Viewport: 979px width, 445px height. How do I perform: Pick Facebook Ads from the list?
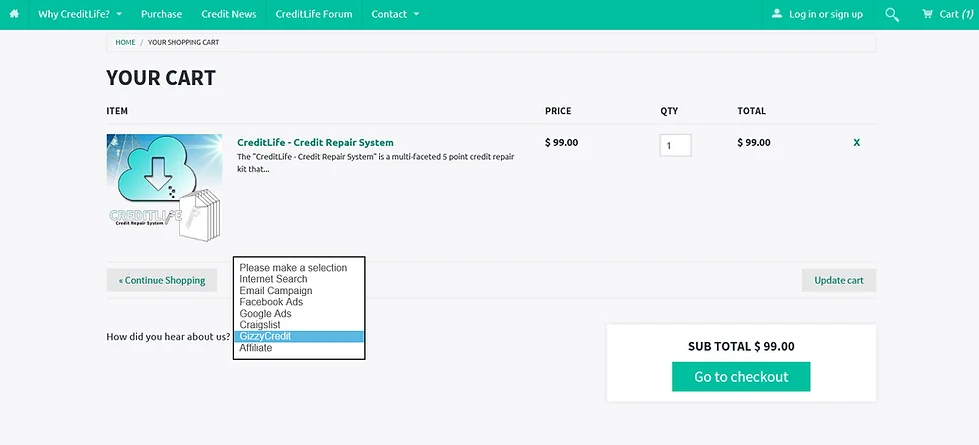point(271,302)
